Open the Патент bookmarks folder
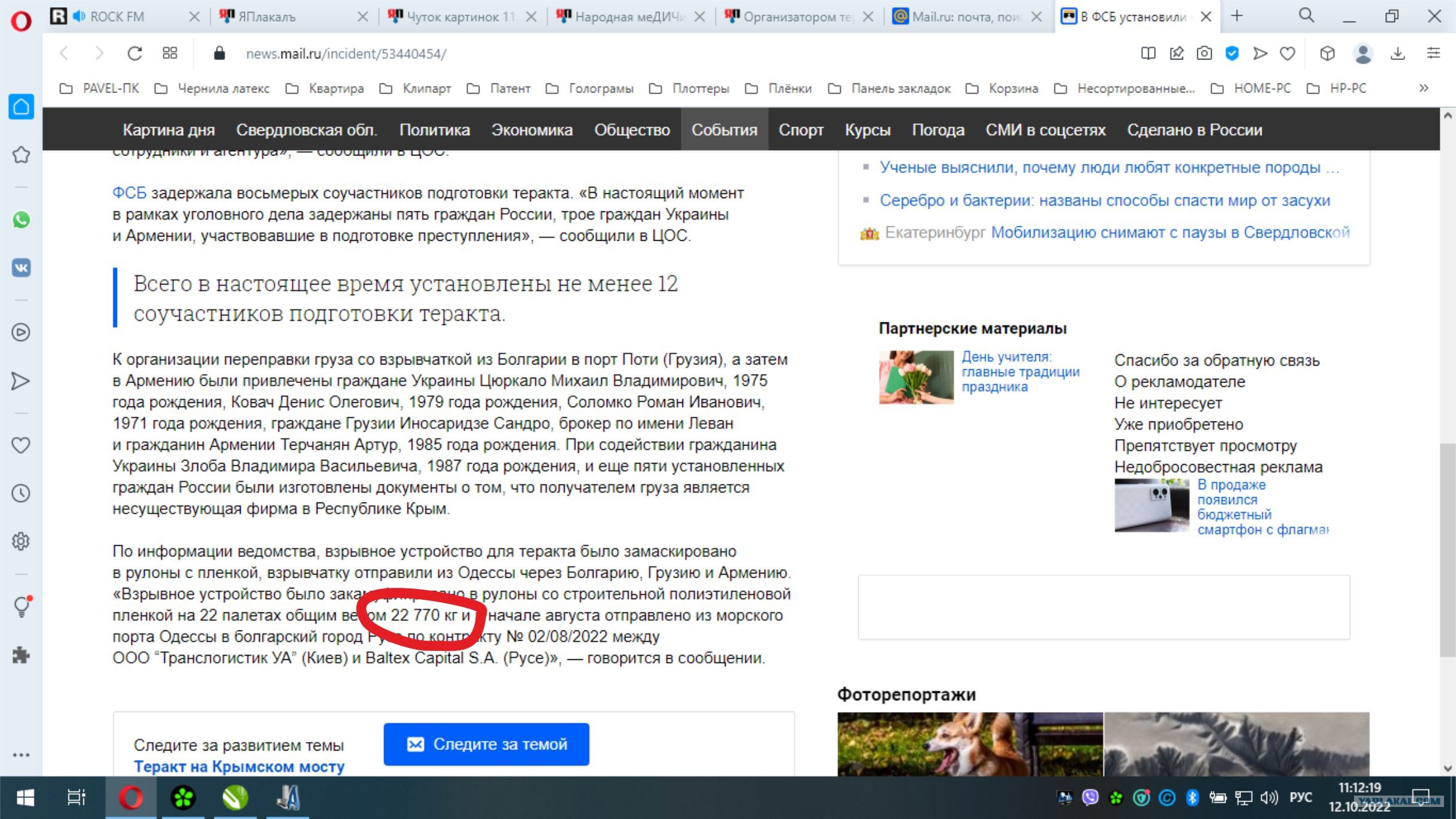This screenshot has width=1456, height=819. tap(499, 88)
